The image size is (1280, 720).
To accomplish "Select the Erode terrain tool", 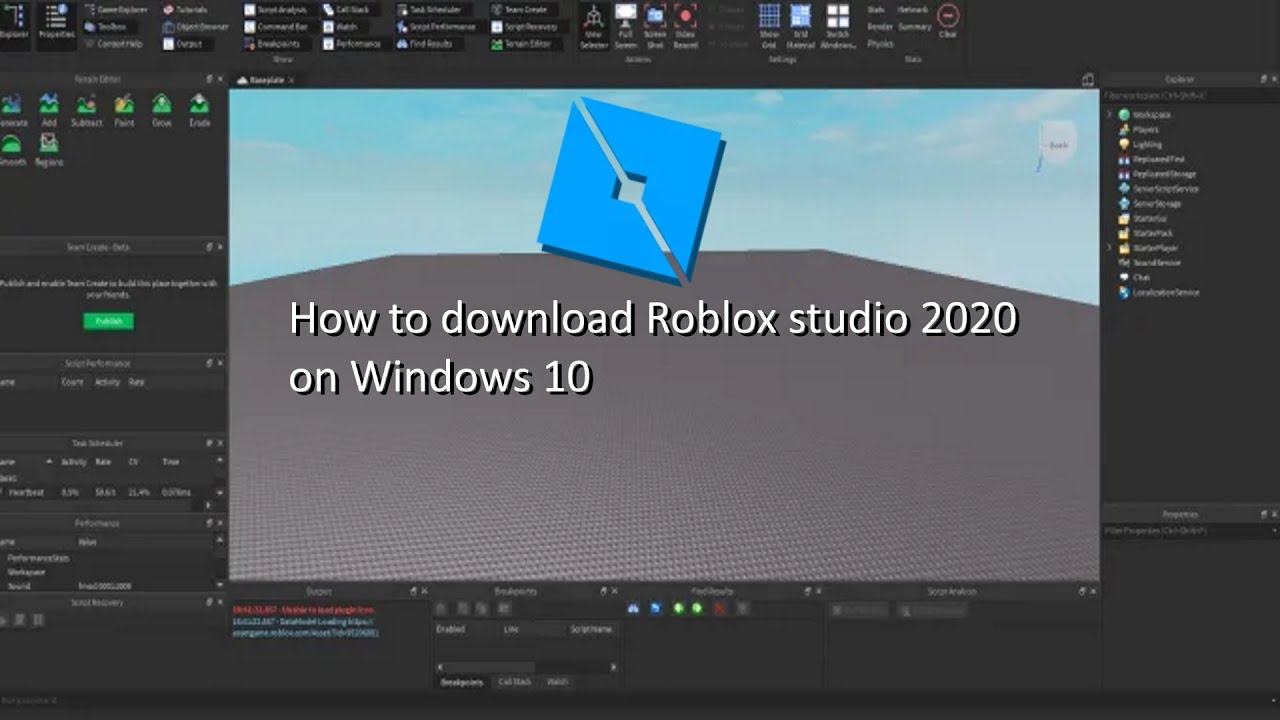I will pos(200,110).
